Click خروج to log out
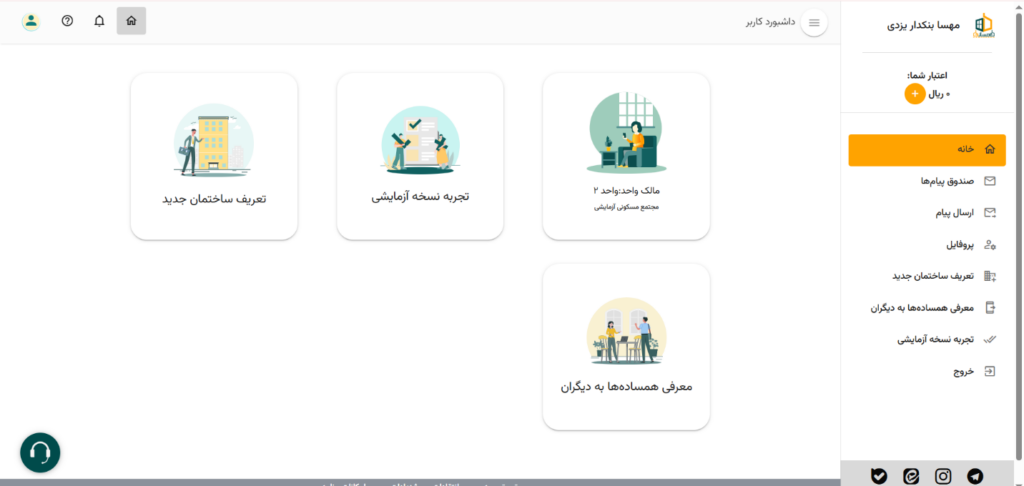 927,372
